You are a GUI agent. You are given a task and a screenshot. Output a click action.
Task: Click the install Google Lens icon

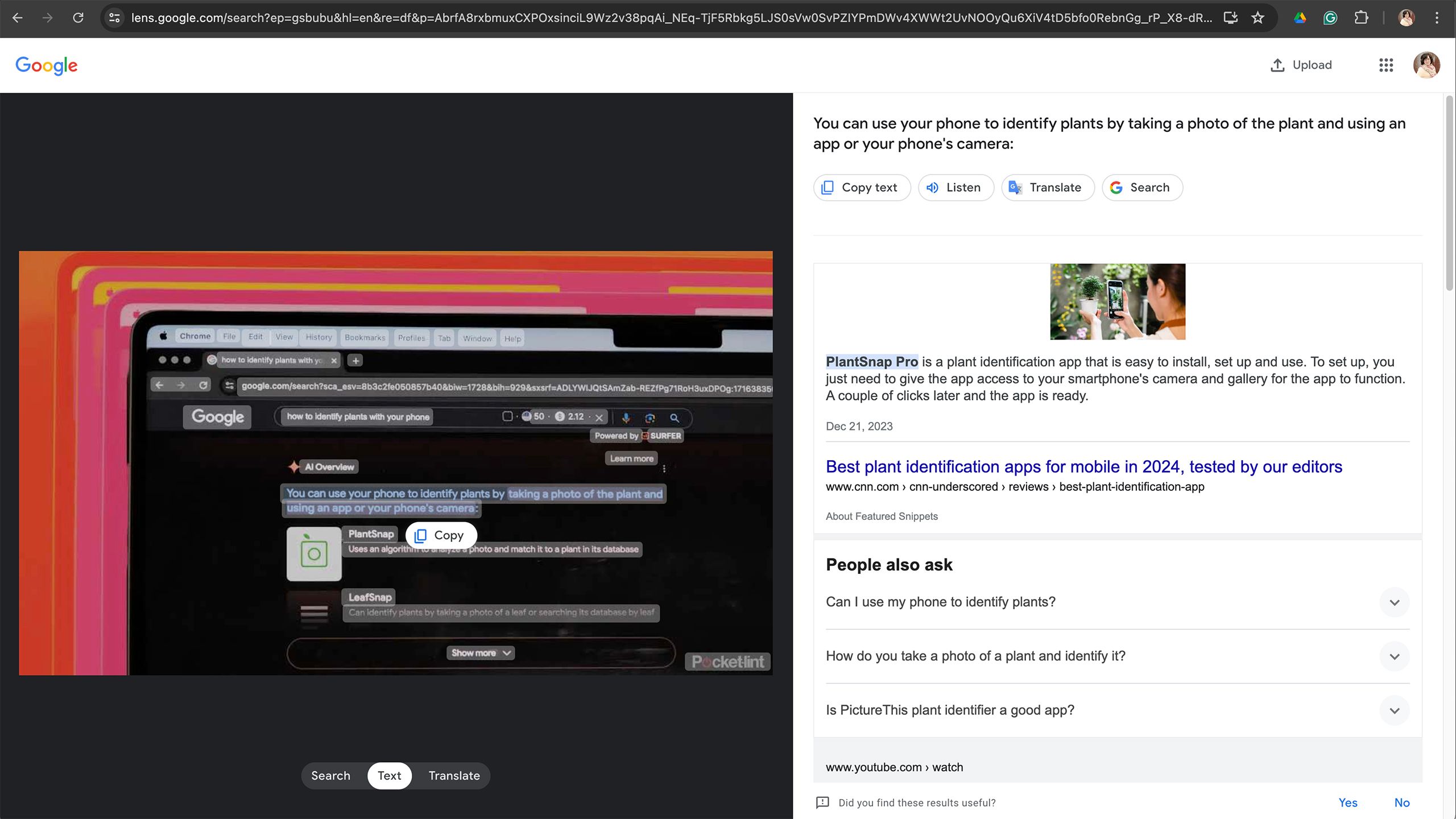coord(1230,18)
